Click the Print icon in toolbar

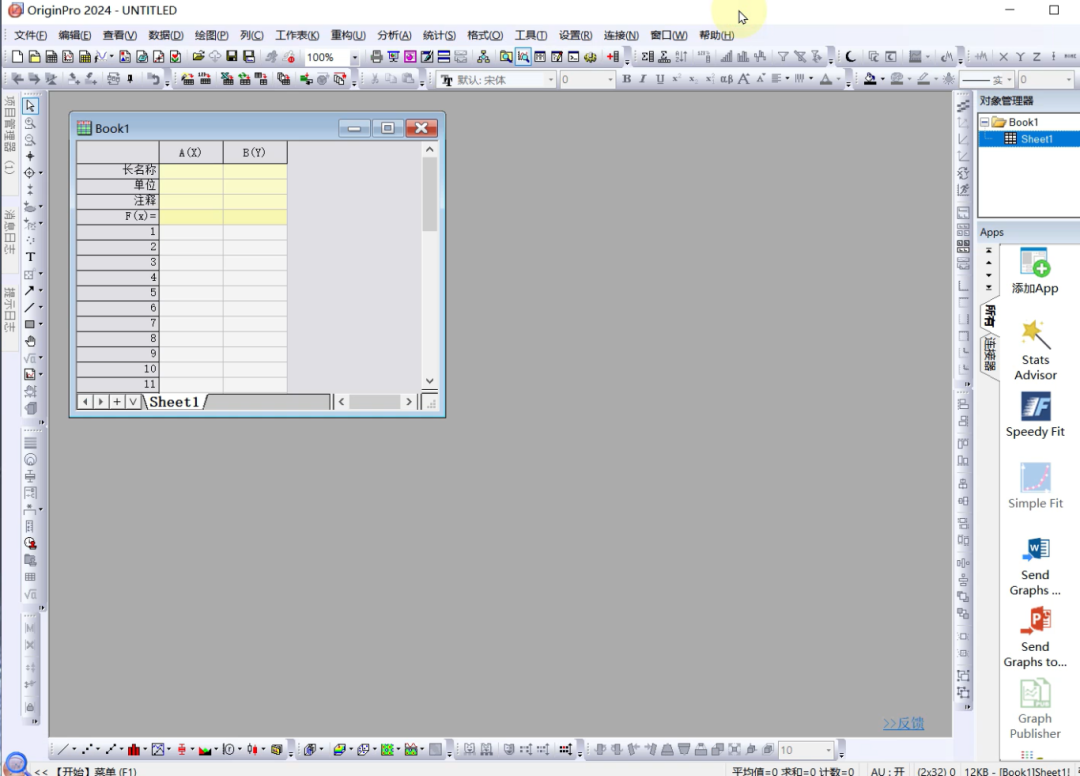(x=376, y=57)
